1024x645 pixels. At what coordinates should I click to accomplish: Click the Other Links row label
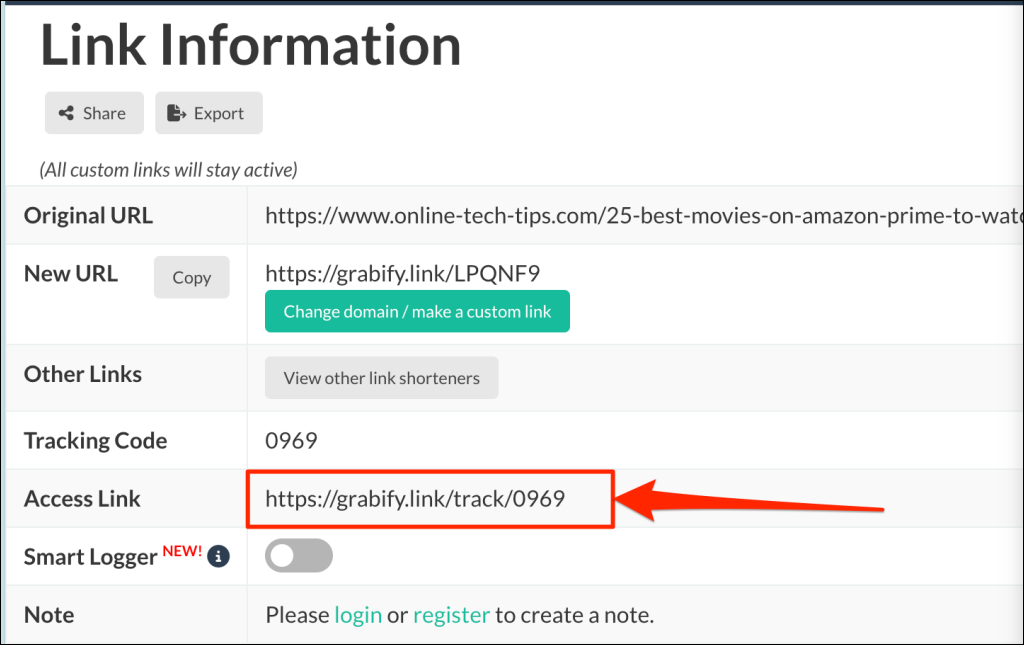(83, 374)
